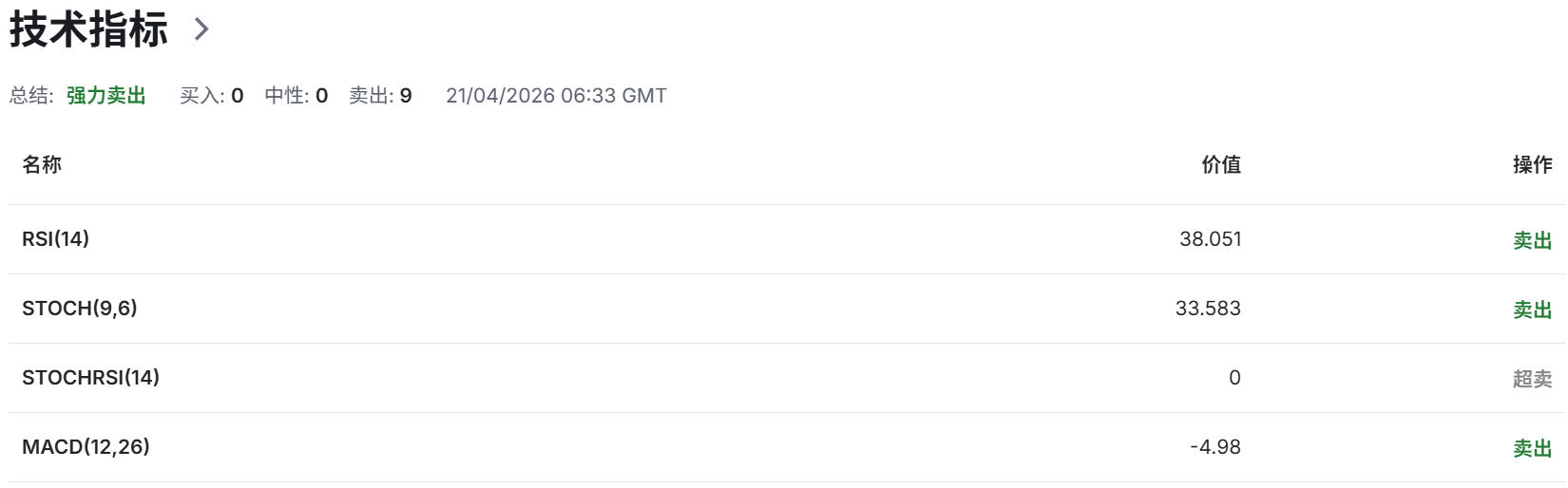Open the STOCHRSI(14) indicator
Screen dimensions: 1568x488
pyautogui.click(x=91, y=378)
